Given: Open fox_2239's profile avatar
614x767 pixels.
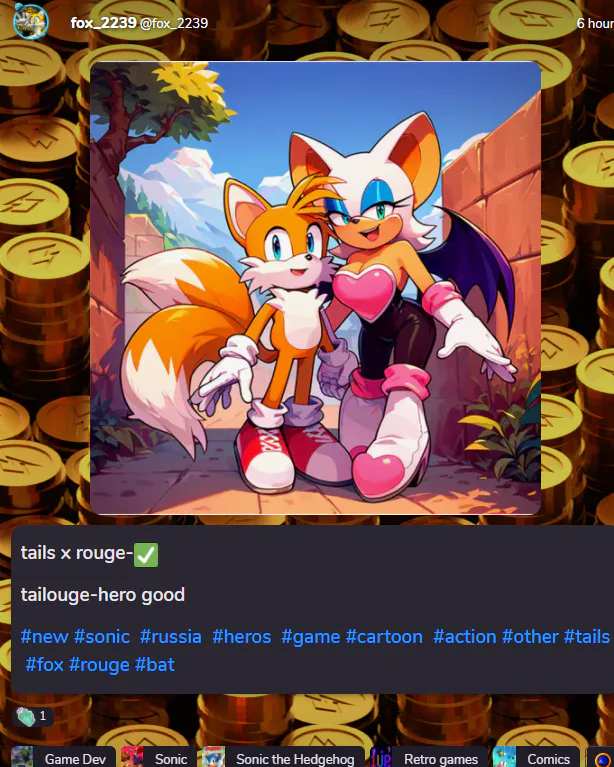Looking at the screenshot, I should [30, 22].
